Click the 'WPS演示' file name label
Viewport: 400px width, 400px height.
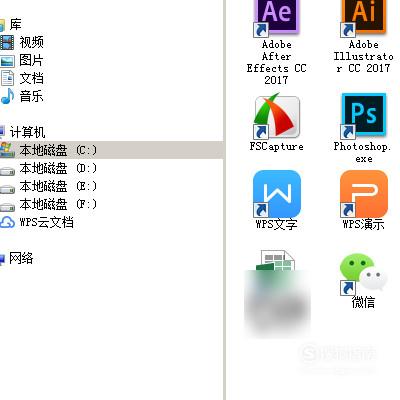click(x=364, y=224)
